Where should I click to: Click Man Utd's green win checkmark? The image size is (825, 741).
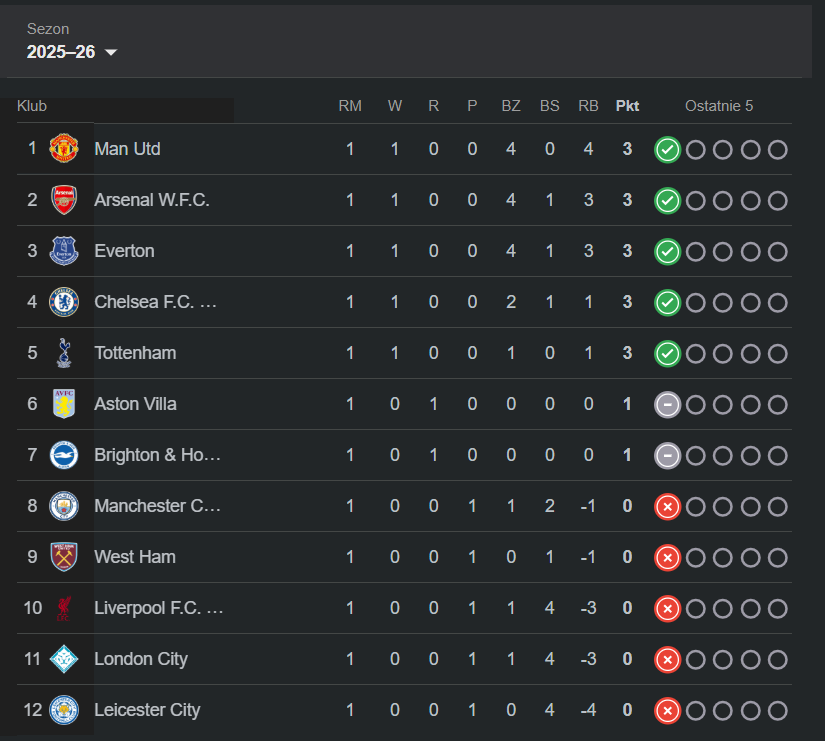pyautogui.click(x=667, y=149)
